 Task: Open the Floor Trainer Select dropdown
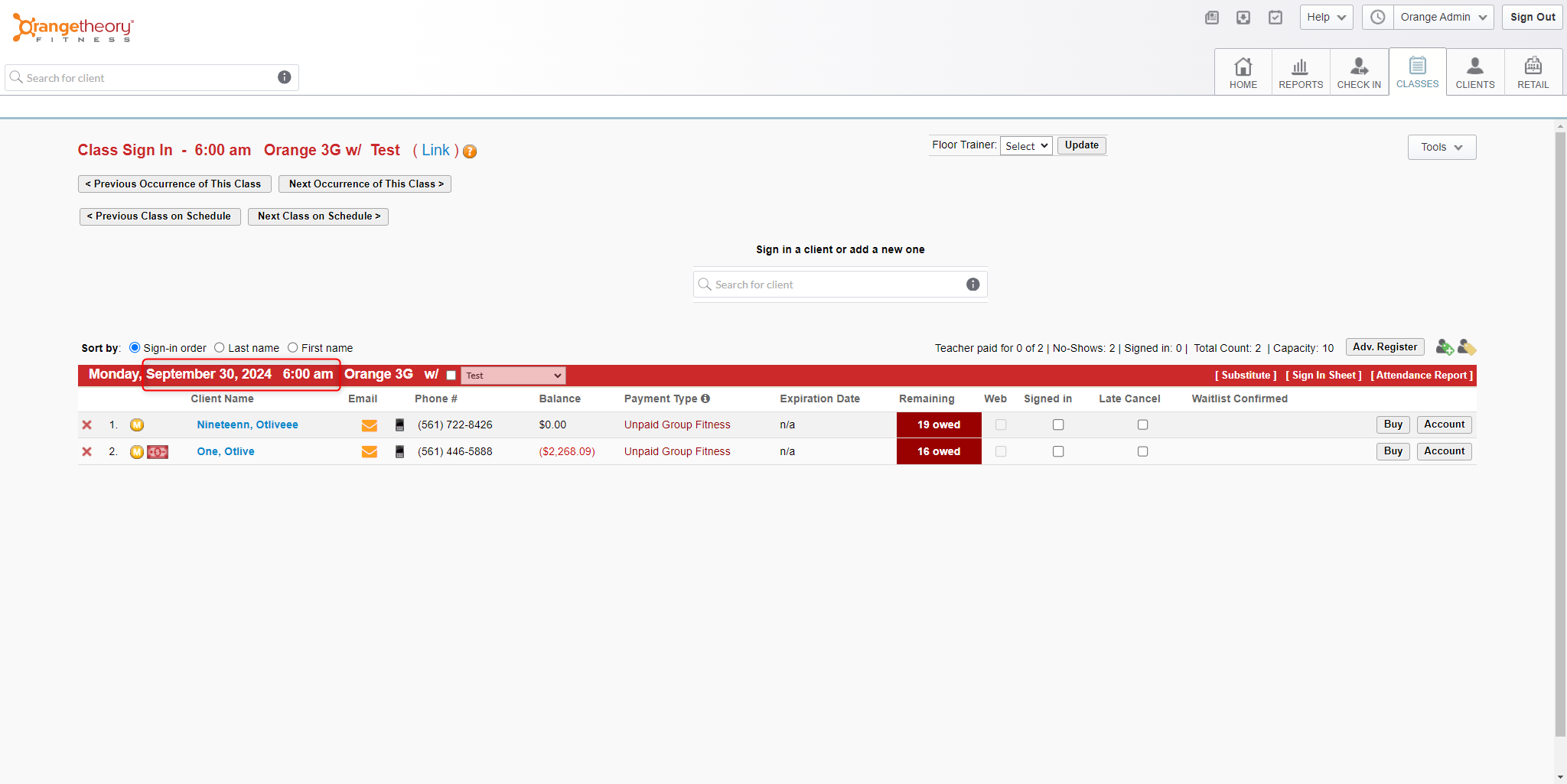[1026, 145]
